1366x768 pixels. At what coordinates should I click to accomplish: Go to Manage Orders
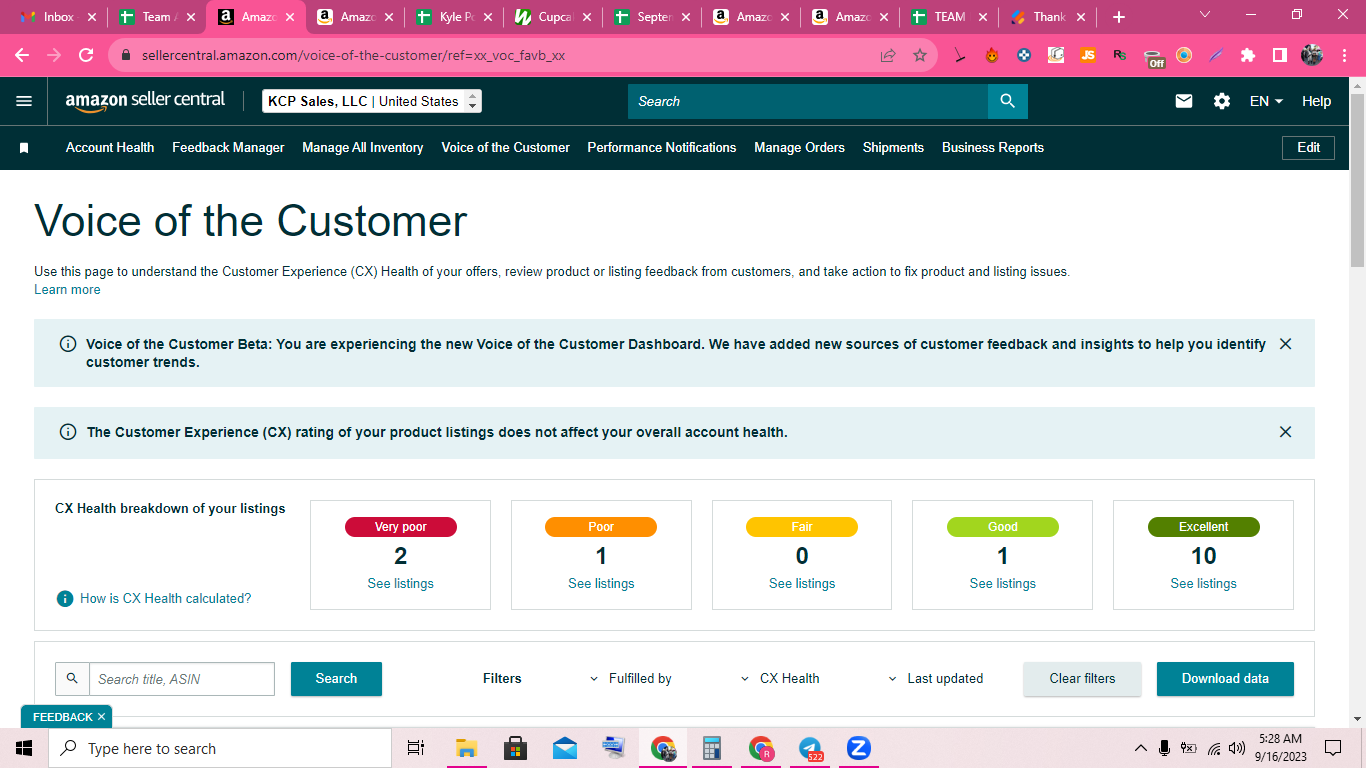800,148
